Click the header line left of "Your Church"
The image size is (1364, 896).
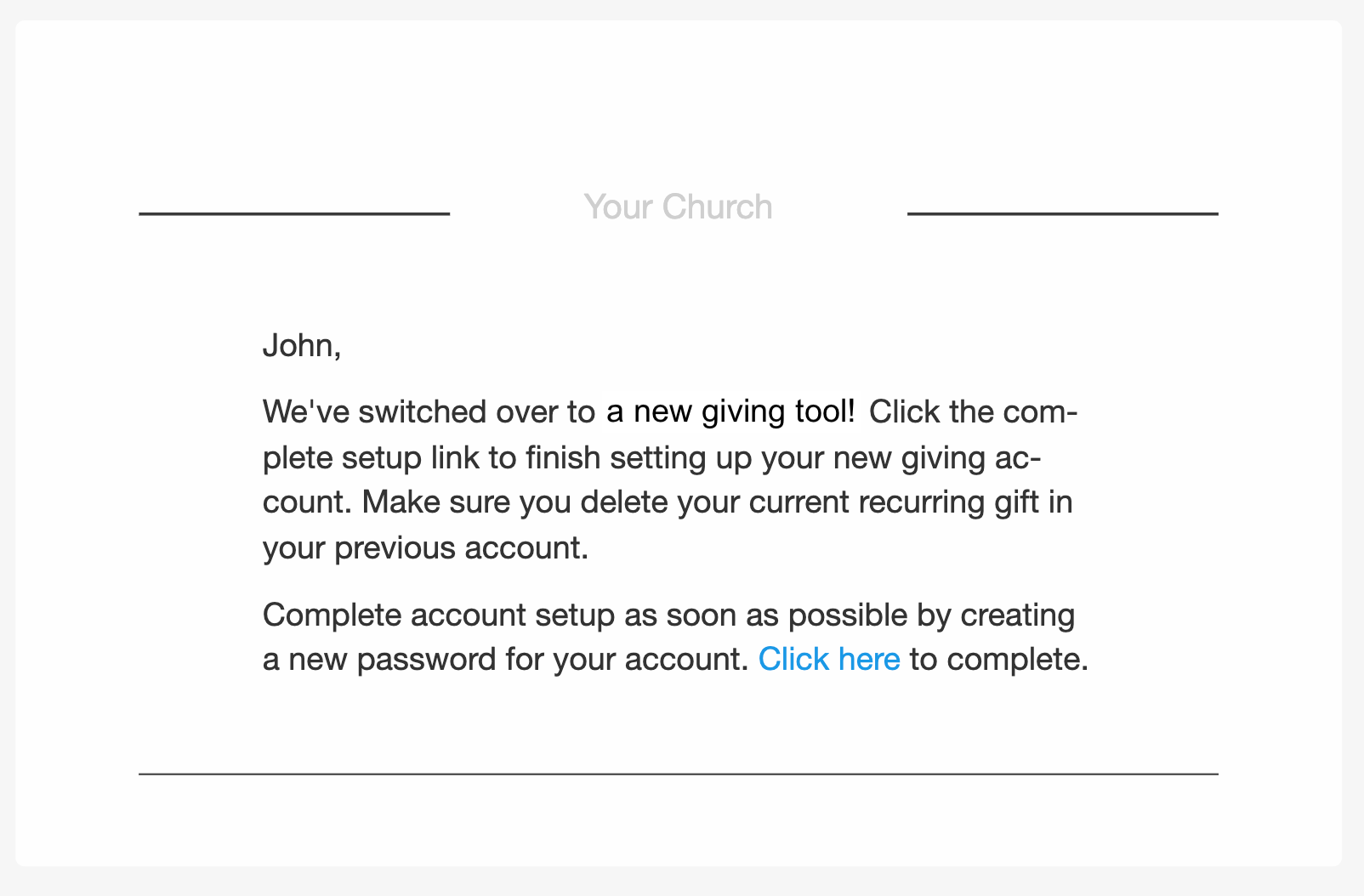[294, 214]
